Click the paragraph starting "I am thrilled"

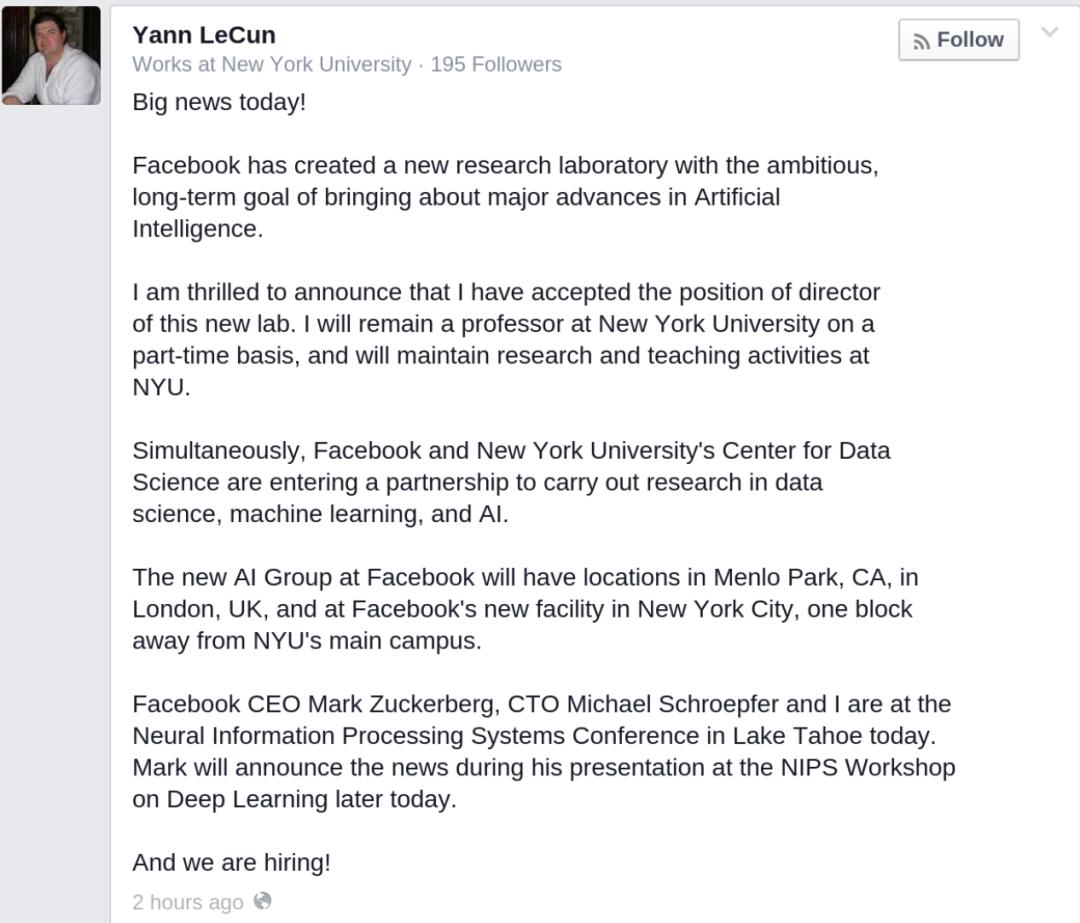(x=505, y=324)
